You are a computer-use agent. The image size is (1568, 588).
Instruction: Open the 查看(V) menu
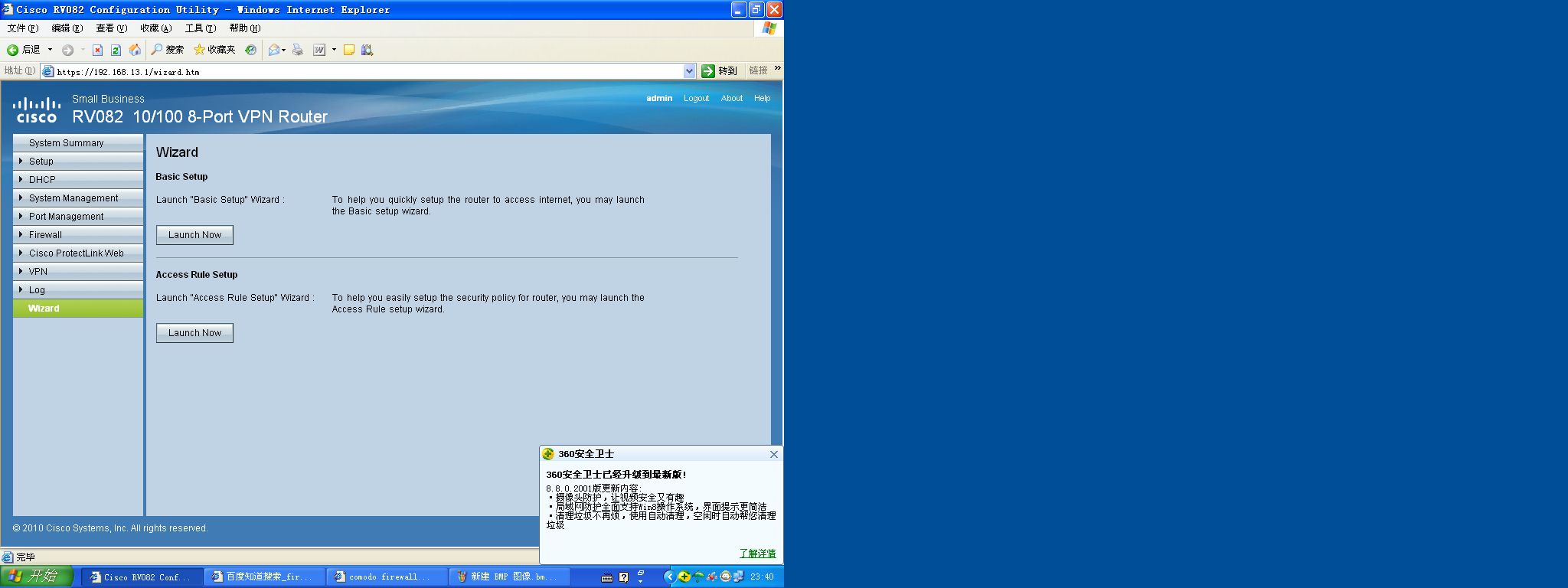click(x=112, y=28)
